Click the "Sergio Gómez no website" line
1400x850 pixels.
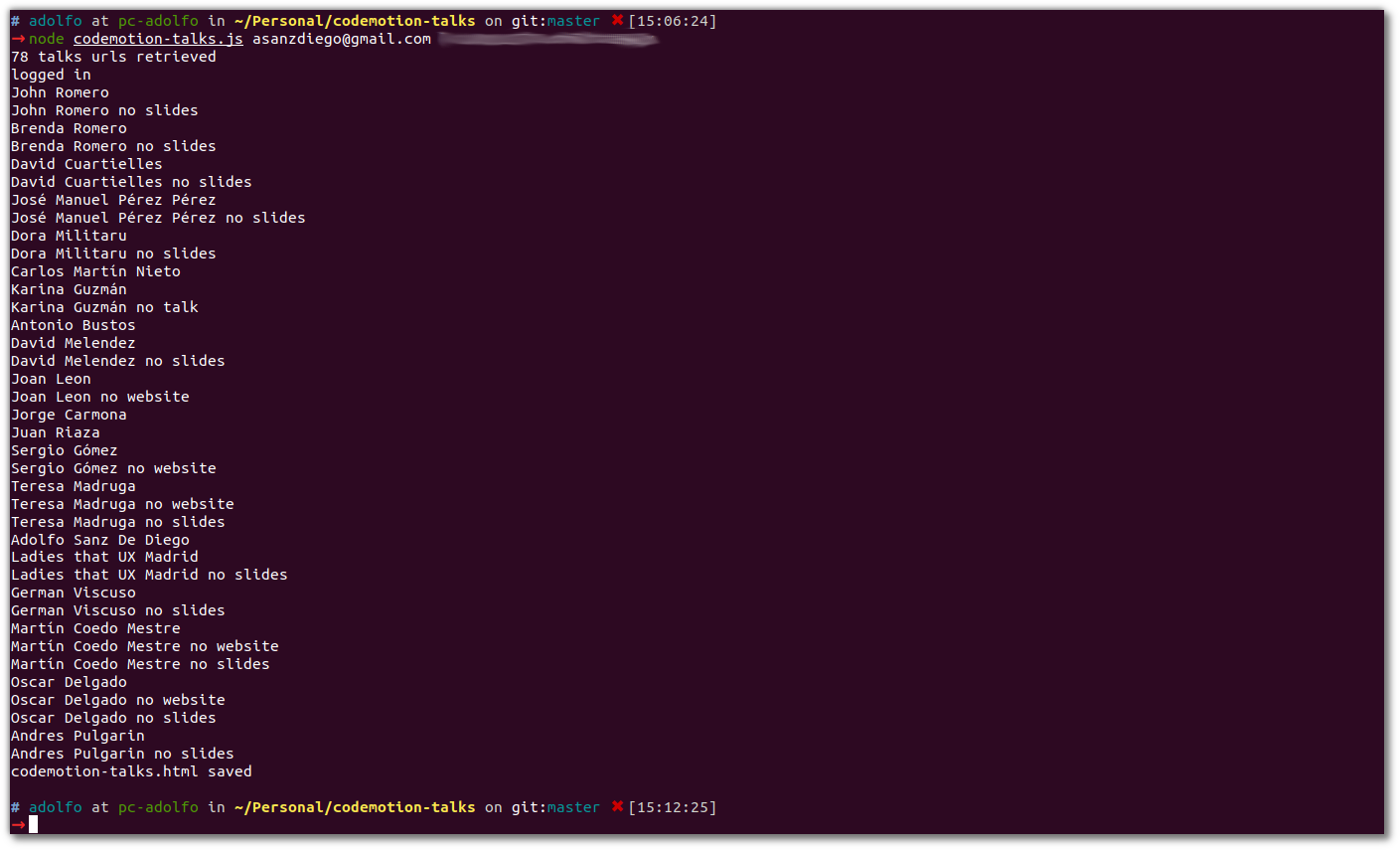[x=113, y=468]
